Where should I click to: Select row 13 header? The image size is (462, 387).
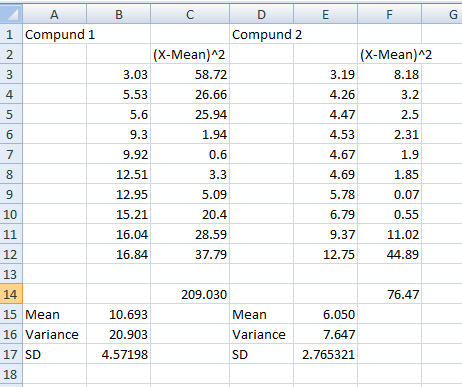click(x=11, y=274)
